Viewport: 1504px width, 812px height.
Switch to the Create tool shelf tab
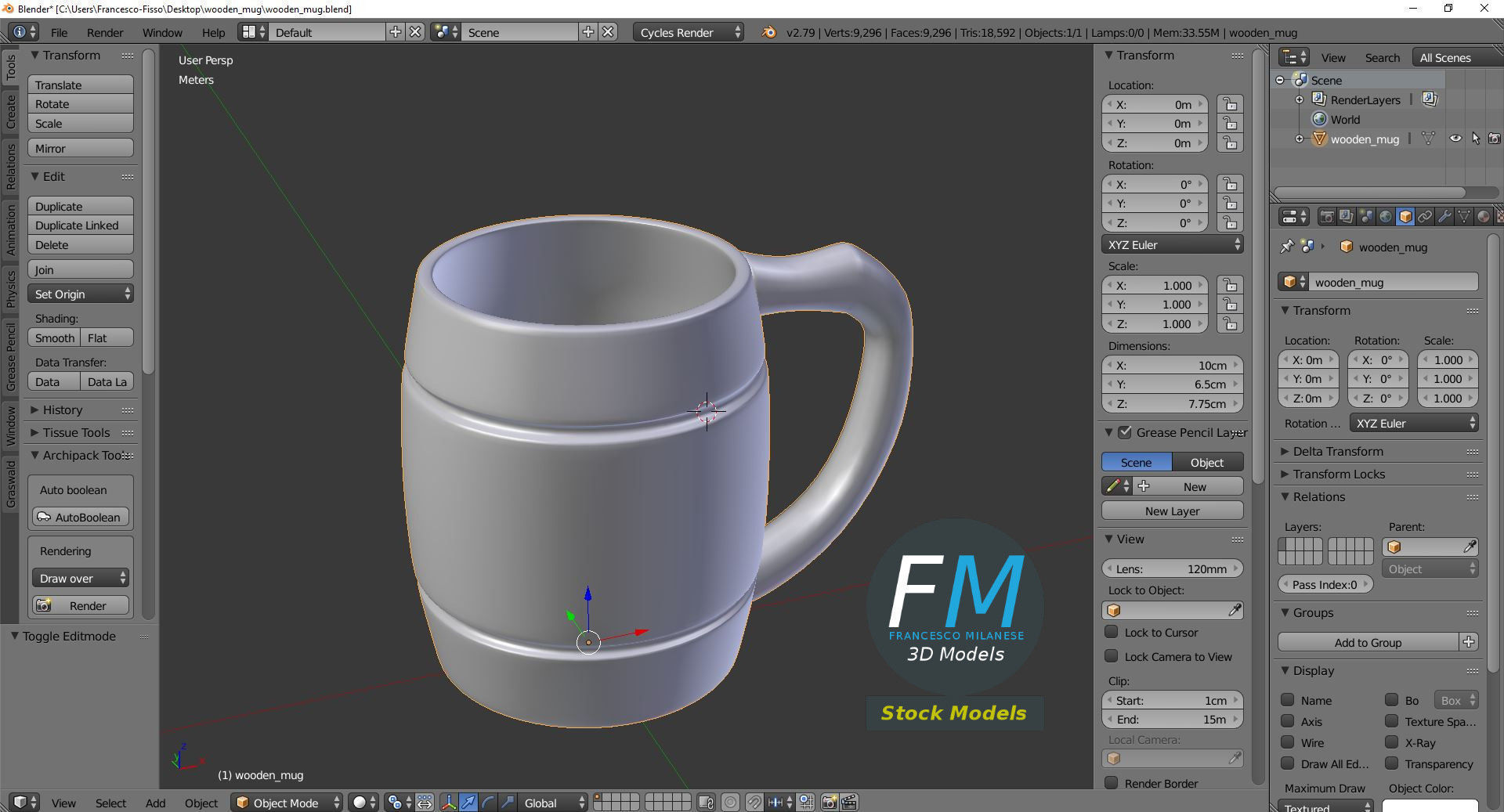[x=10, y=112]
